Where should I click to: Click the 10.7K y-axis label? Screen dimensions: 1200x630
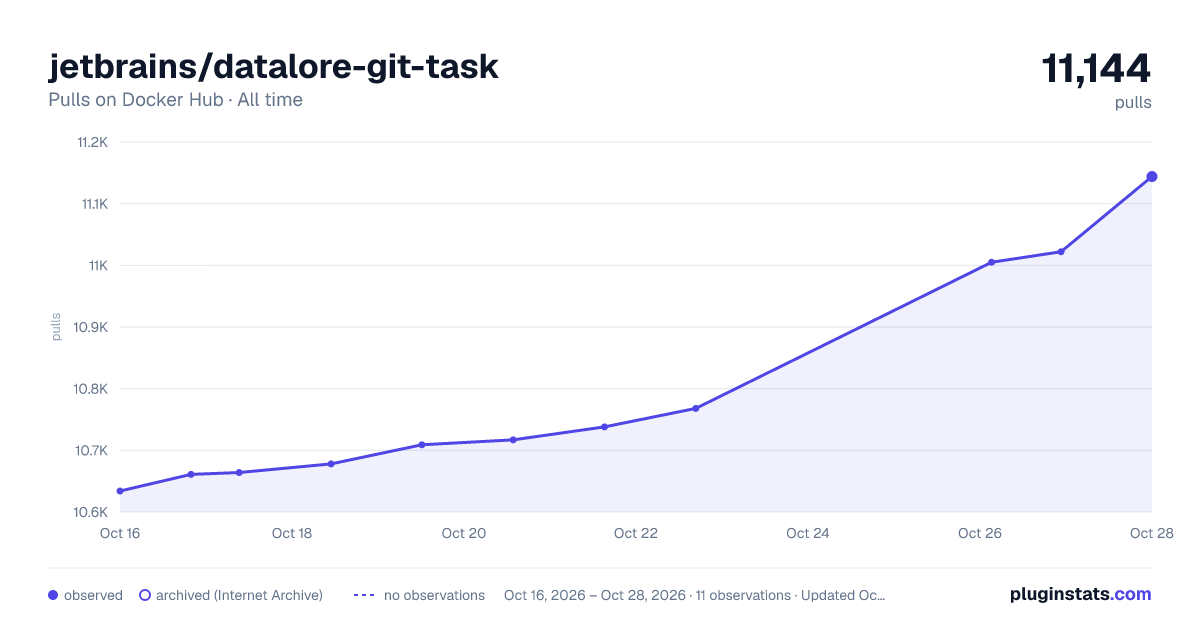coord(90,450)
